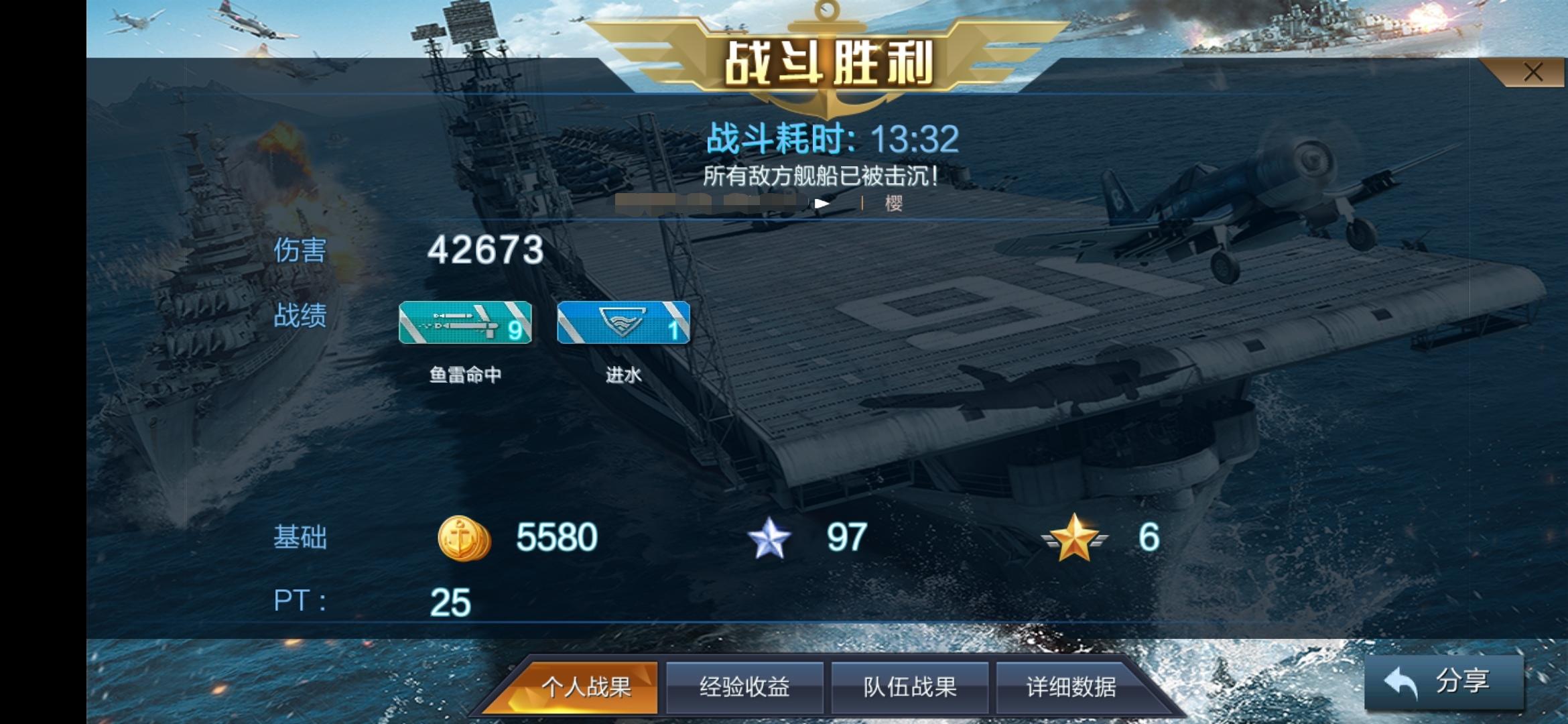Tap the gold winged star icon
Viewport: 1568px width, 724px height.
pyautogui.click(x=1074, y=538)
